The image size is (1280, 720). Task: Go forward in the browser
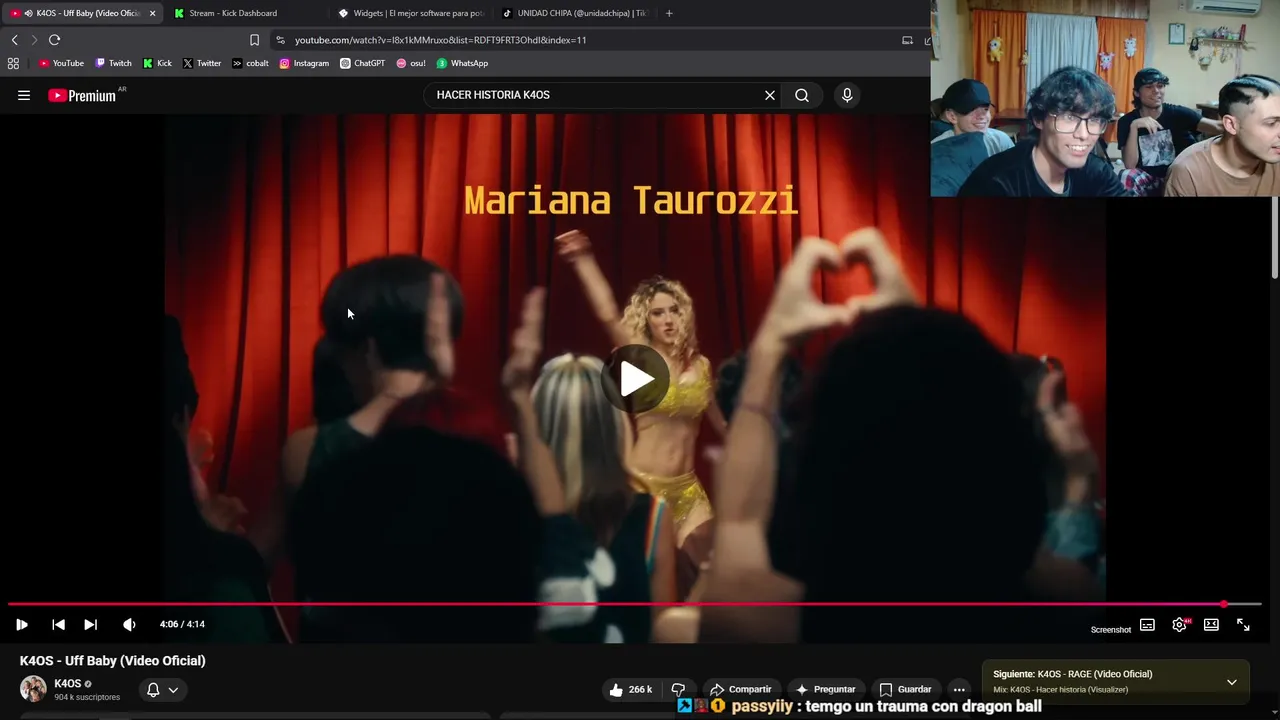coord(33,40)
